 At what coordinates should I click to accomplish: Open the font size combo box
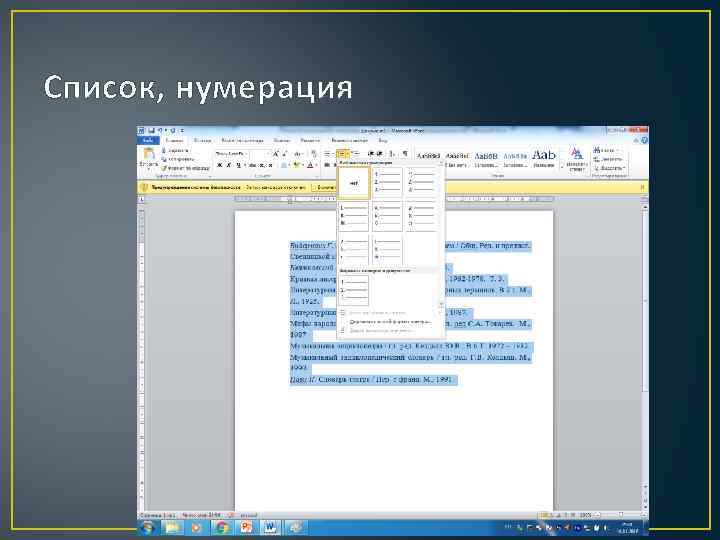pyautogui.click(x=260, y=154)
